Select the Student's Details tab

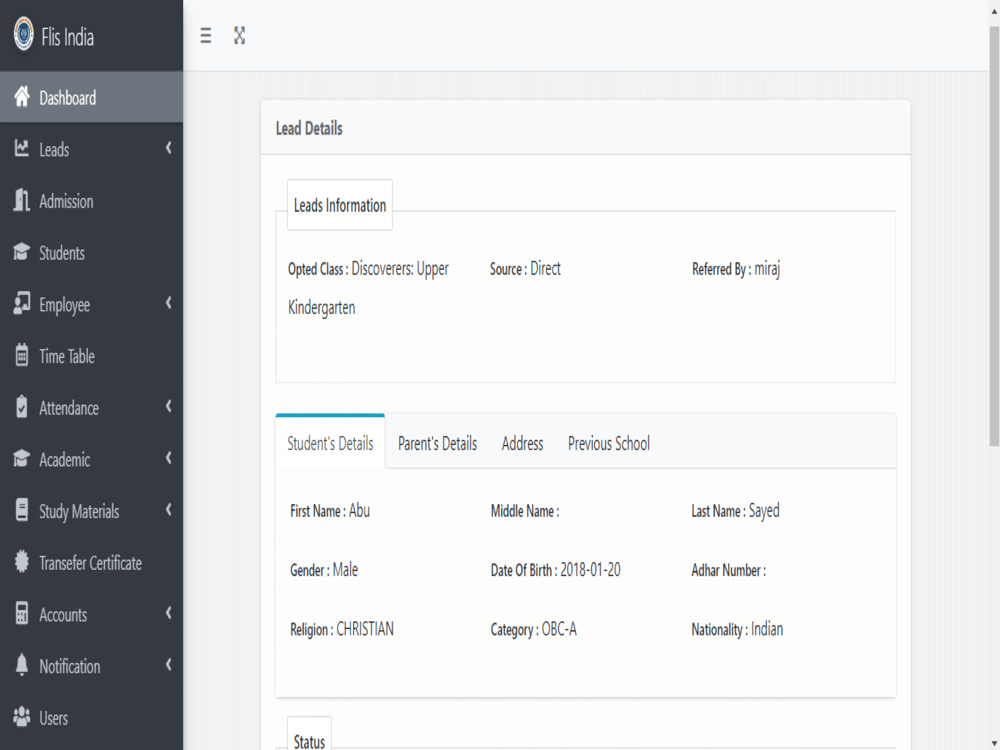(x=330, y=443)
